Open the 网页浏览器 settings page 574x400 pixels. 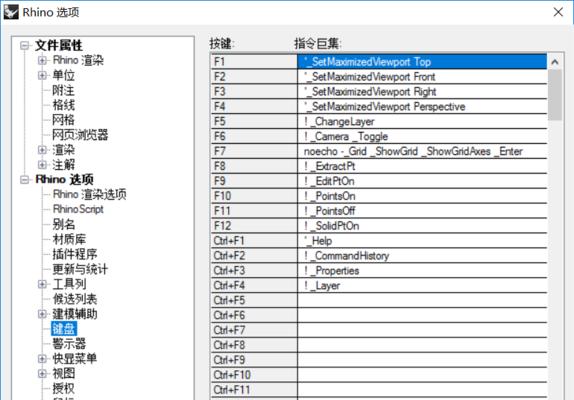coord(80,135)
